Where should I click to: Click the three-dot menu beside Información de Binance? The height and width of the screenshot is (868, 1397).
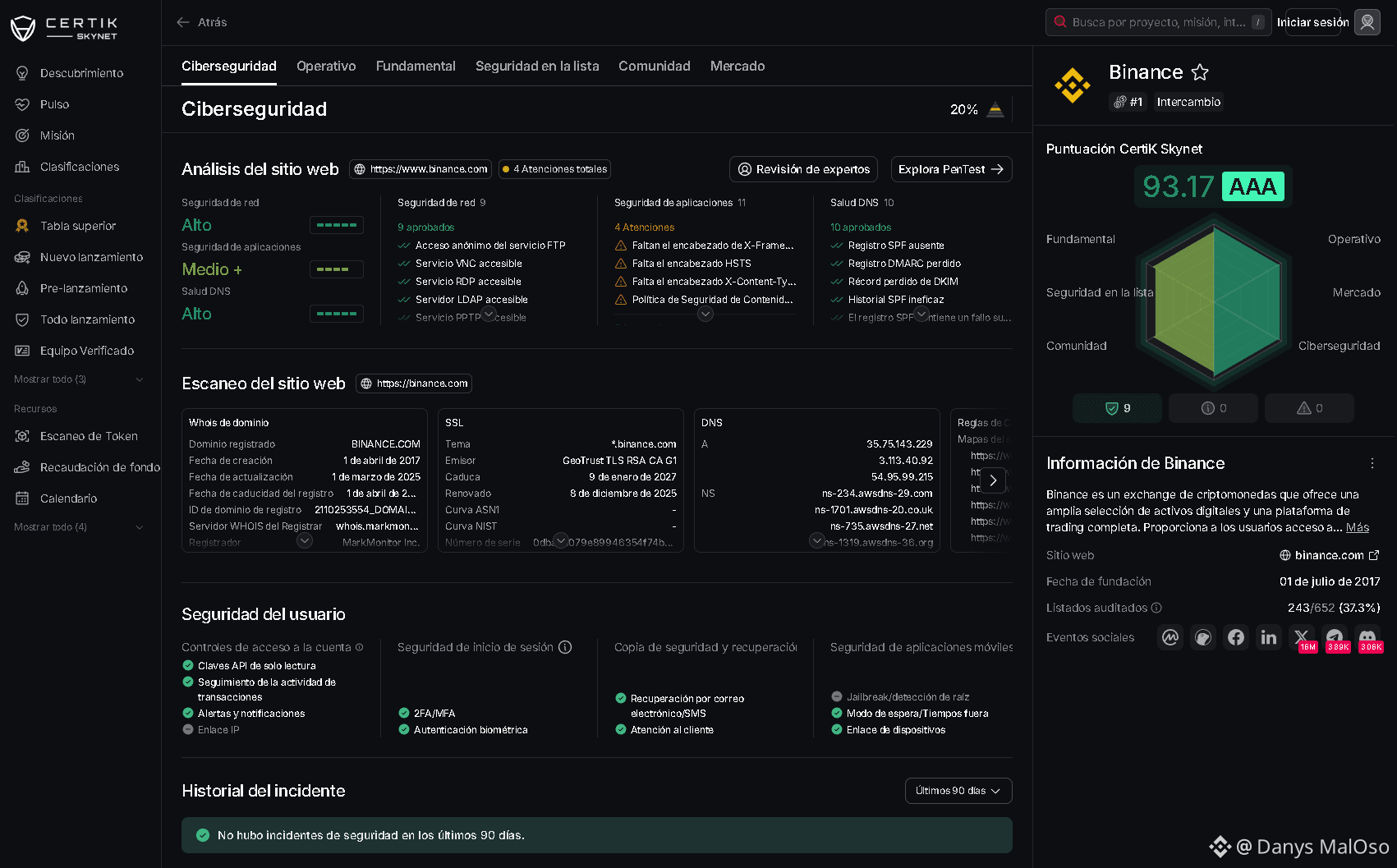point(1372,463)
